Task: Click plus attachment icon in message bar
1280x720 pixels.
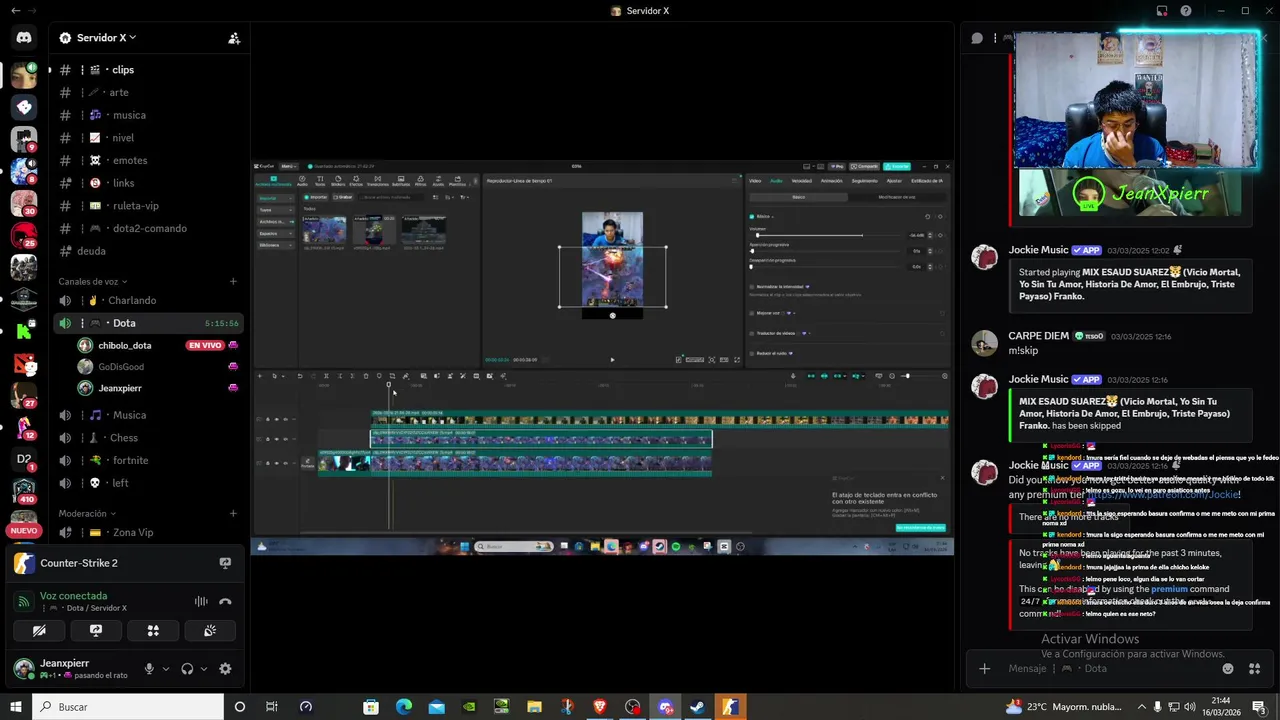Action: 984,668
